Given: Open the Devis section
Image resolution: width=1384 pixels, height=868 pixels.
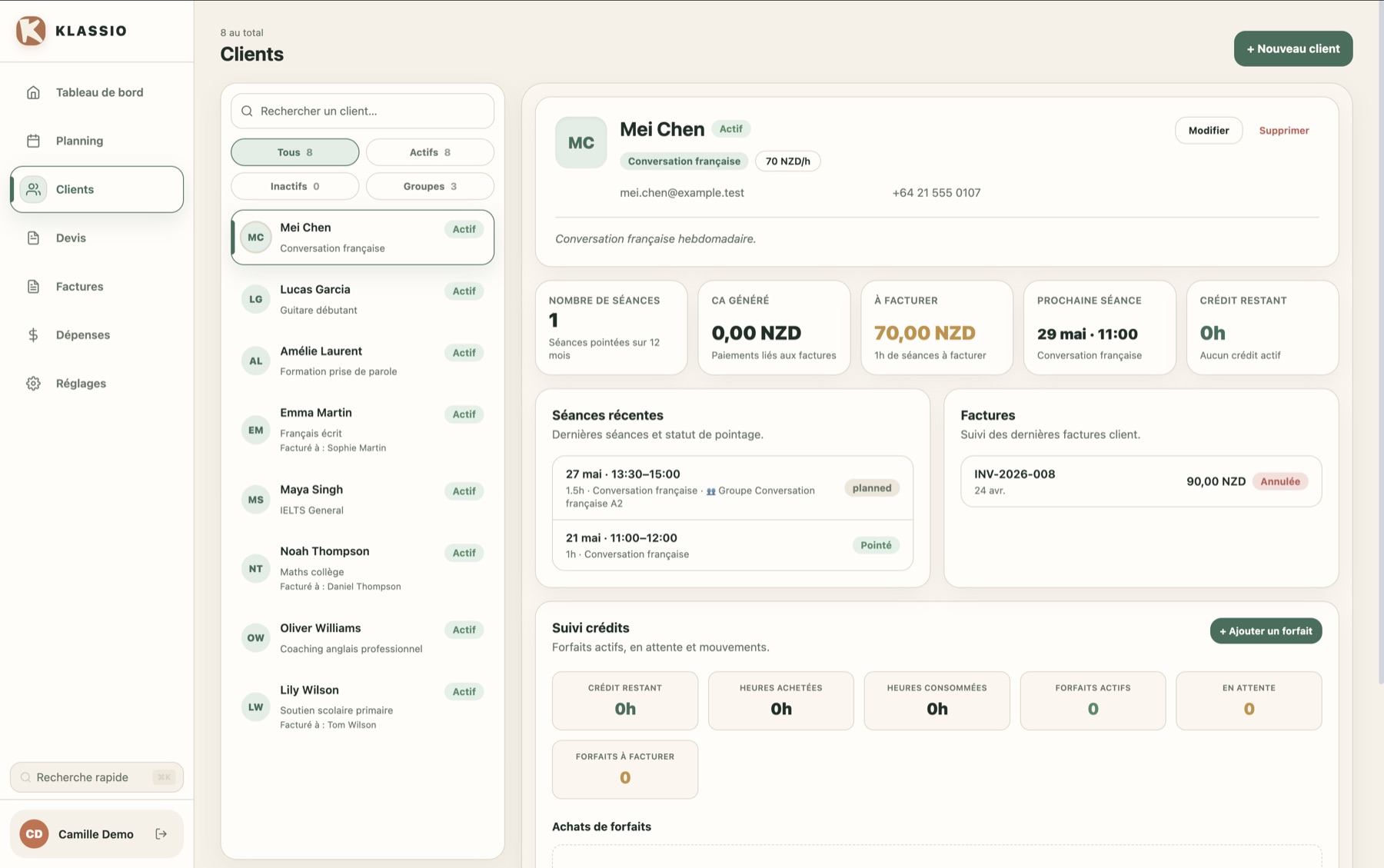Looking at the screenshot, I should coord(97,238).
